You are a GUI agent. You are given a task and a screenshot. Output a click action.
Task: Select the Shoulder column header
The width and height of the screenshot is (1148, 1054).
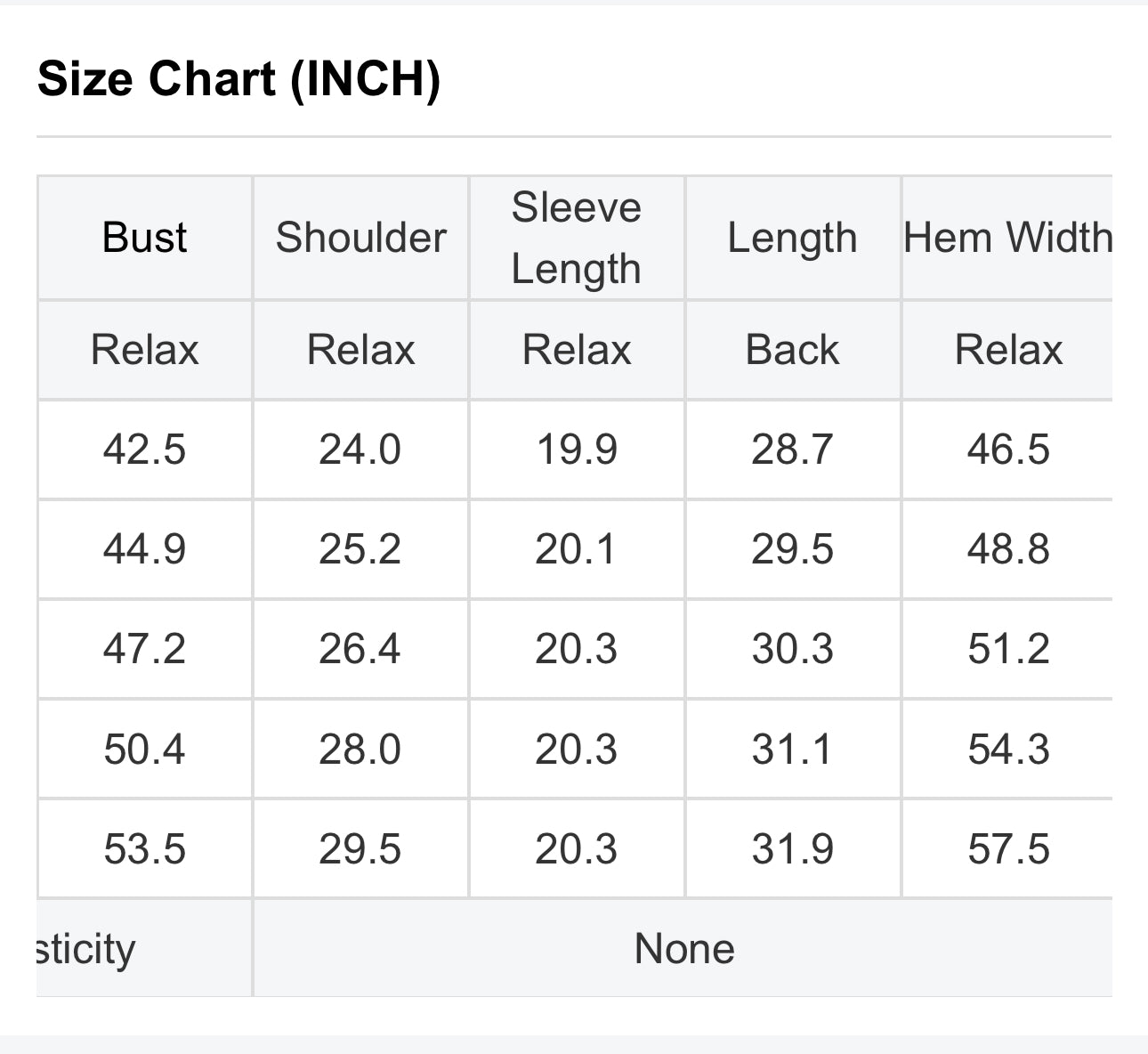pos(360,238)
